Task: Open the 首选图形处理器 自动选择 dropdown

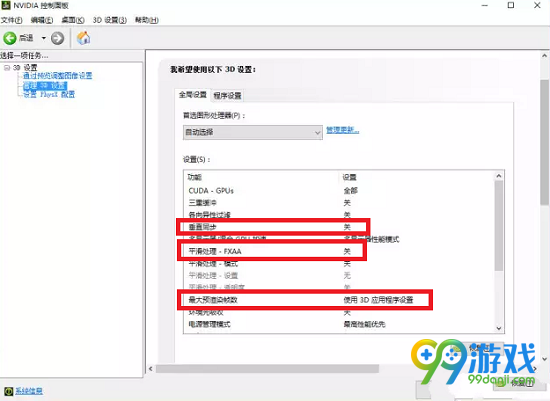Action: tap(253, 132)
